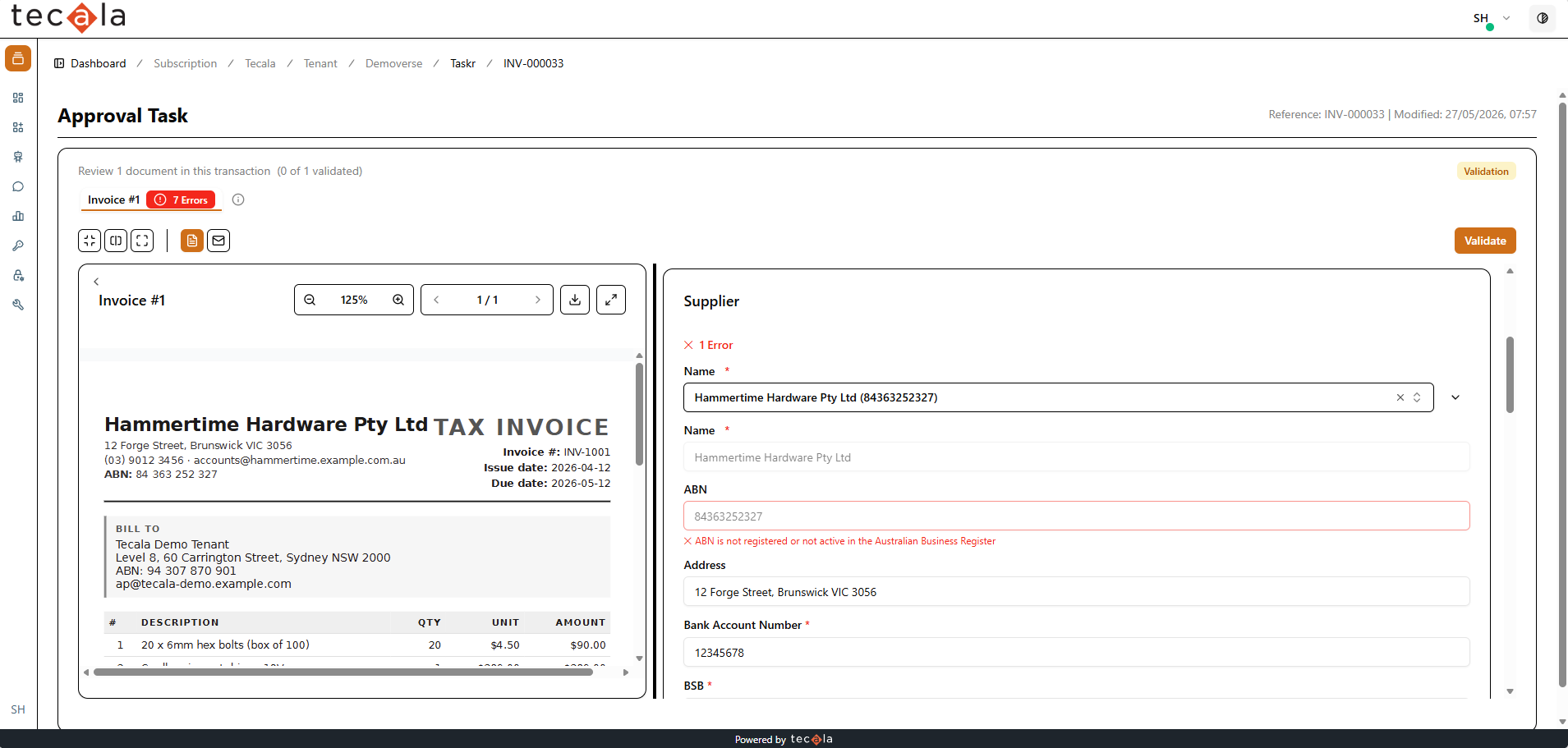Click the 1 / 1 page indicator
Image resolution: width=1568 pixels, height=748 pixels.
487,300
